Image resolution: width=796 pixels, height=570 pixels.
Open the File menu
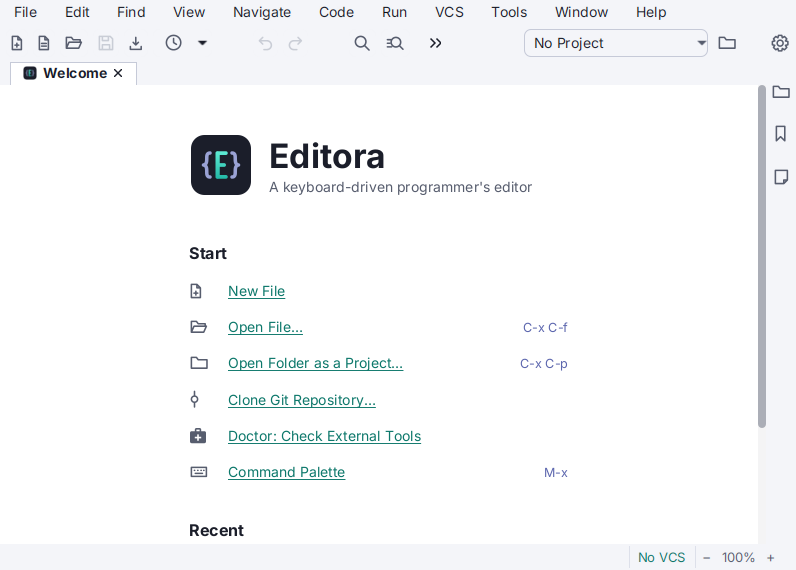25,12
